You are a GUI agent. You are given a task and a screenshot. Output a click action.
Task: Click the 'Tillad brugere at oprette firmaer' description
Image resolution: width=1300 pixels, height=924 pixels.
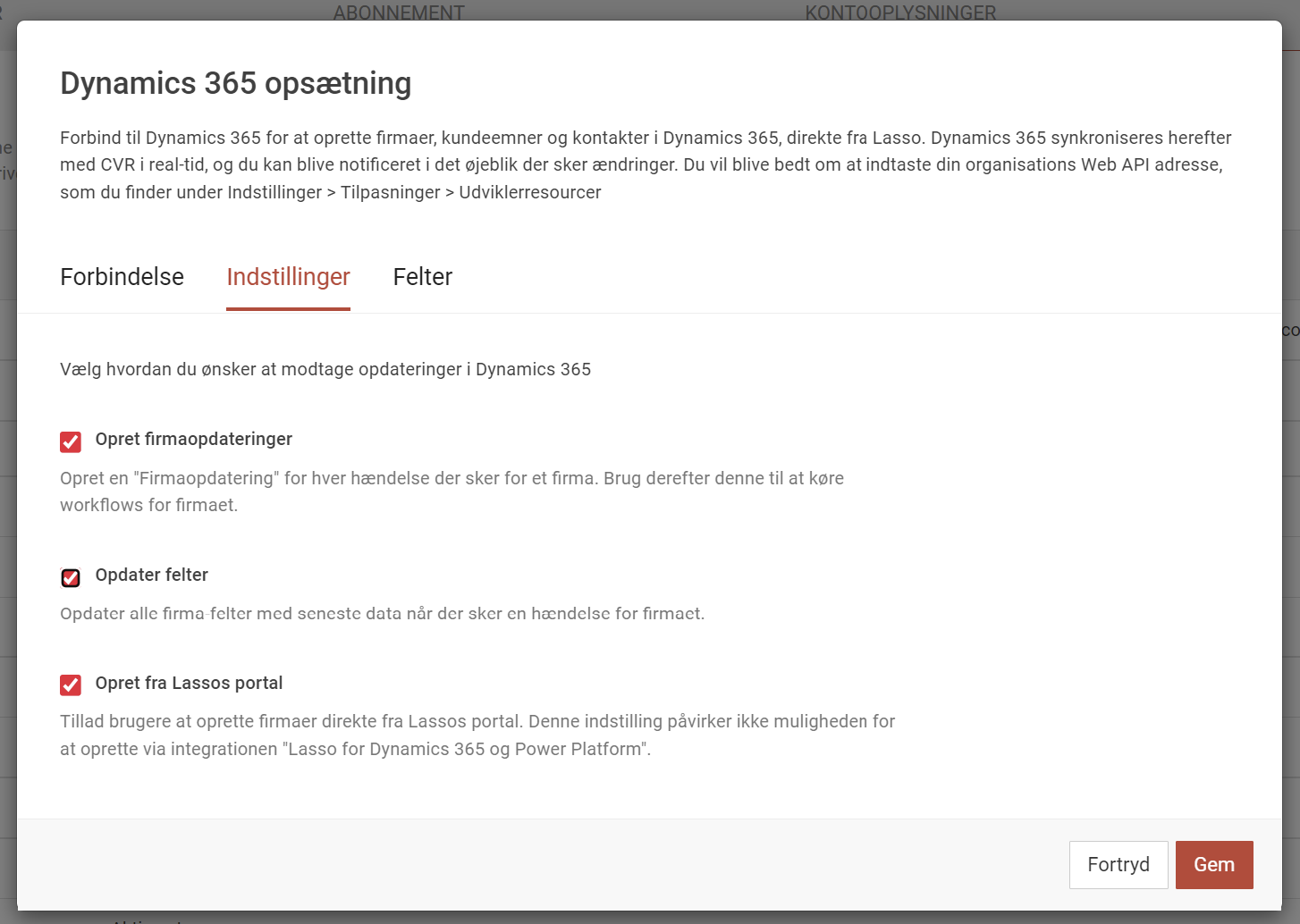click(x=477, y=735)
